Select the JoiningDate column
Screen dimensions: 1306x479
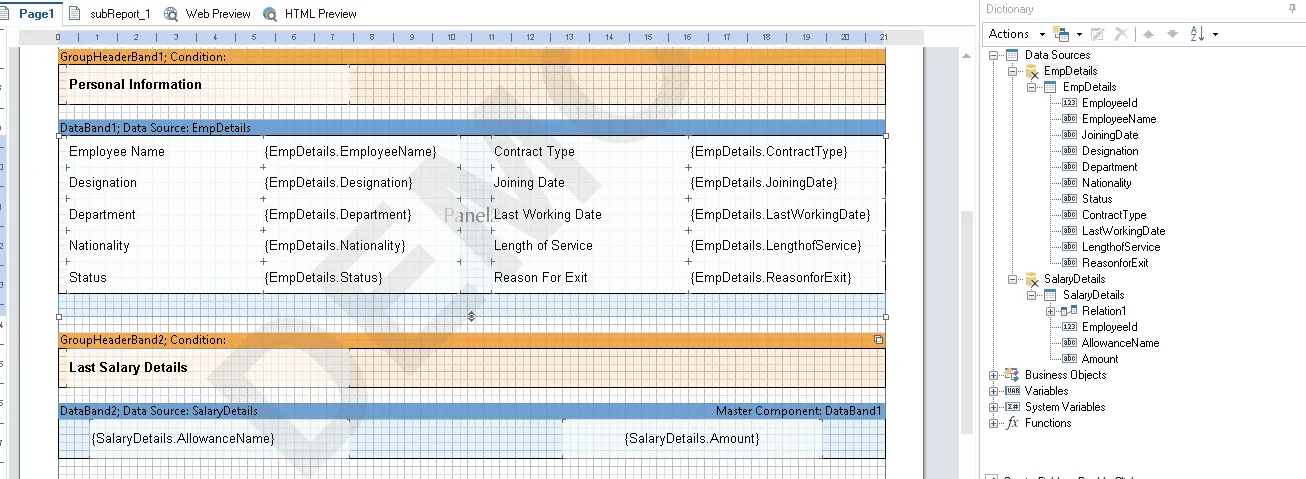tap(1109, 135)
